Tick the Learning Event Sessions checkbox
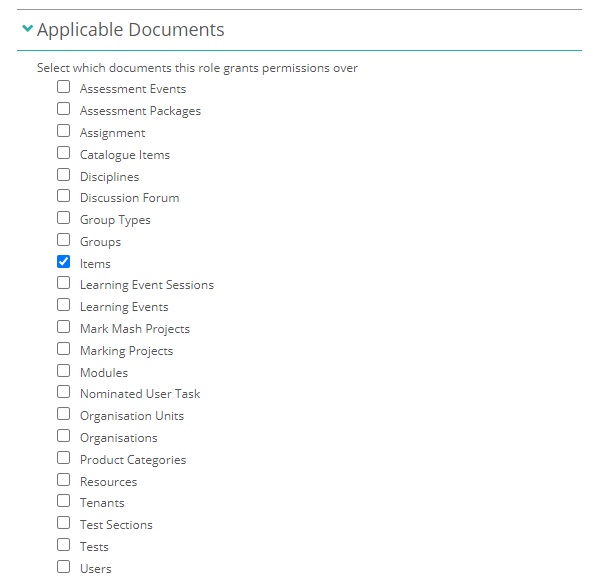Screen dimensions: 600x584 pos(64,283)
